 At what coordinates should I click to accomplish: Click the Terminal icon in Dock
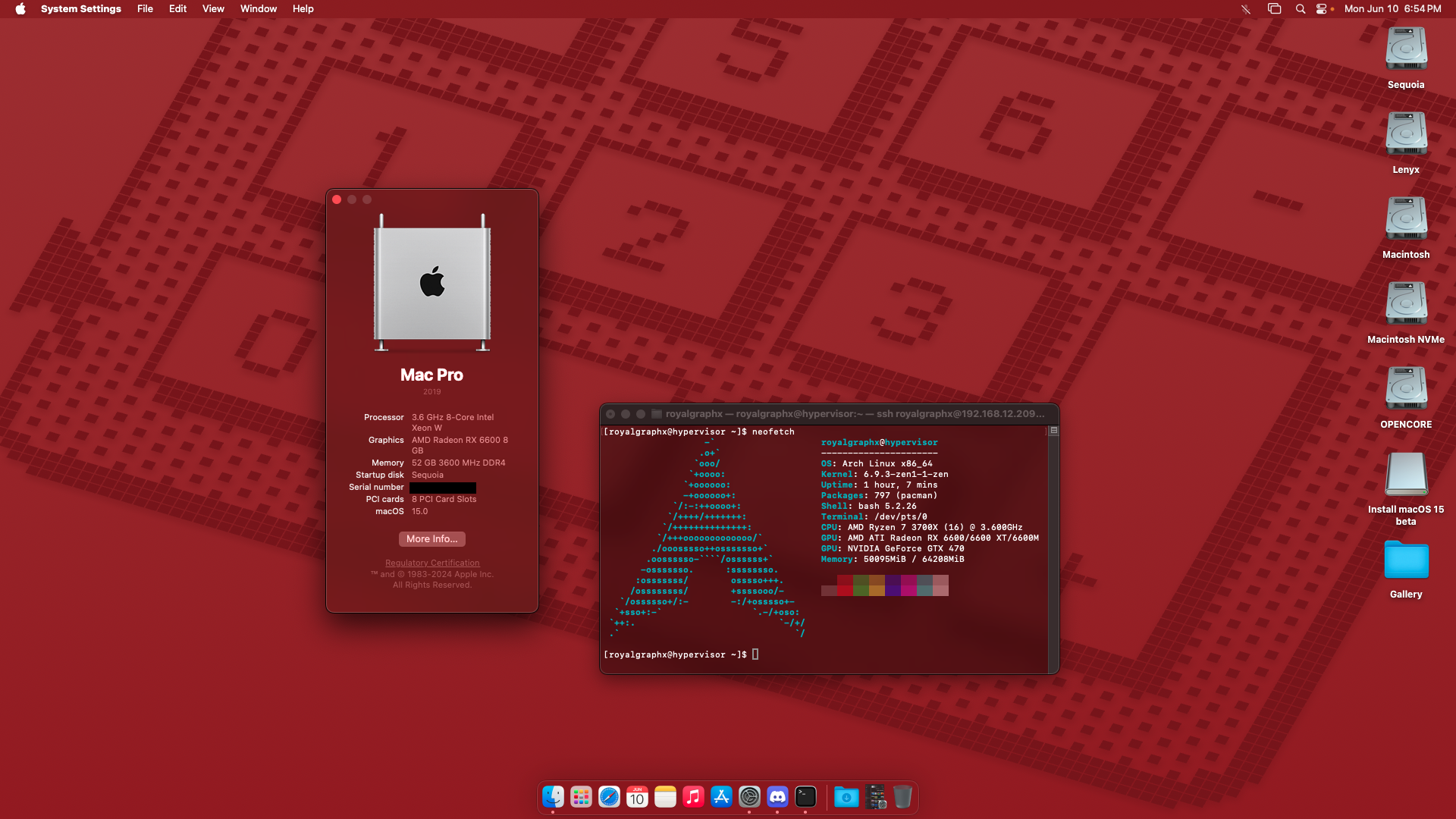[x=805, y=797]
